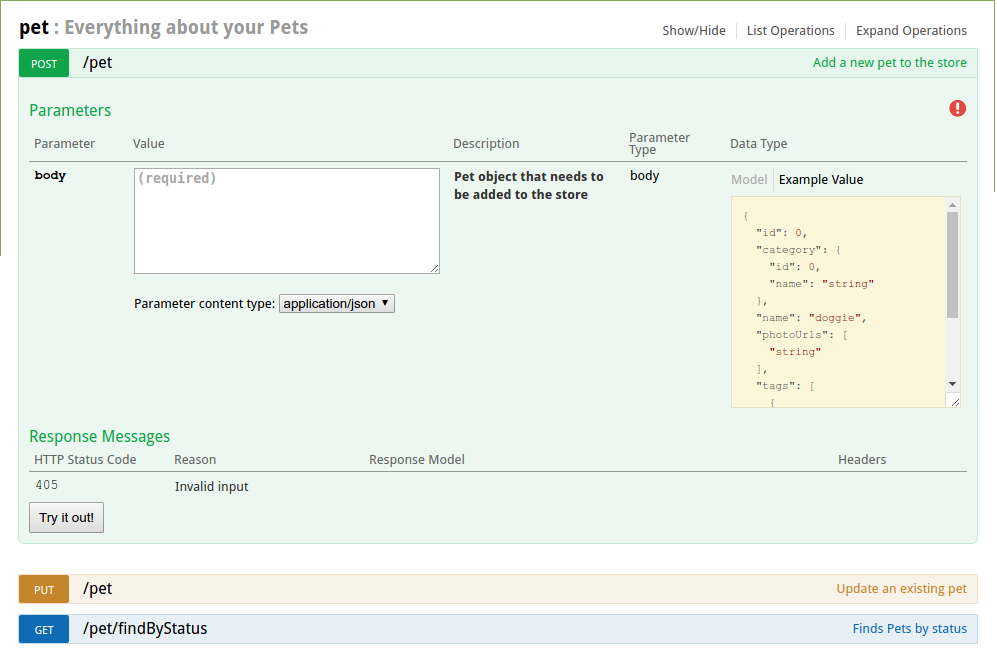Click the example box resize handle
This screenshot has width=997, height=652.
(x=954, y=401)
